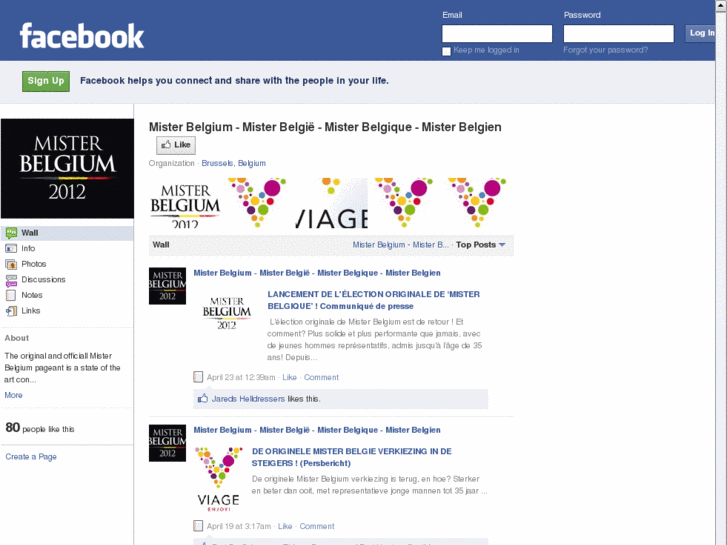Click the Log In button
The width and height of the screenshot is (727, 545).
point(701,33)
